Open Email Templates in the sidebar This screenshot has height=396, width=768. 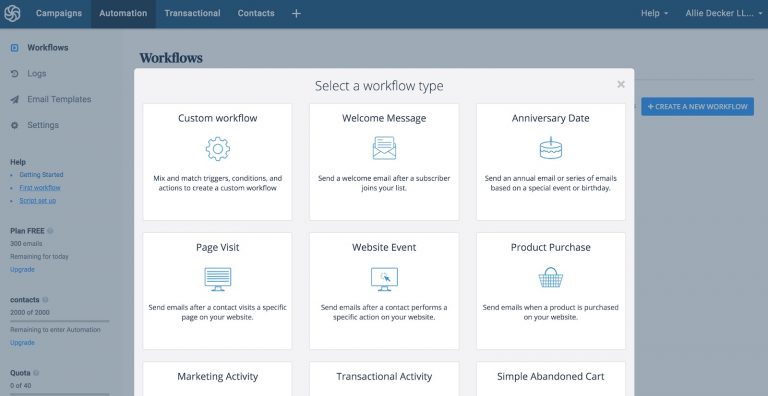click(x=59, y=99)
